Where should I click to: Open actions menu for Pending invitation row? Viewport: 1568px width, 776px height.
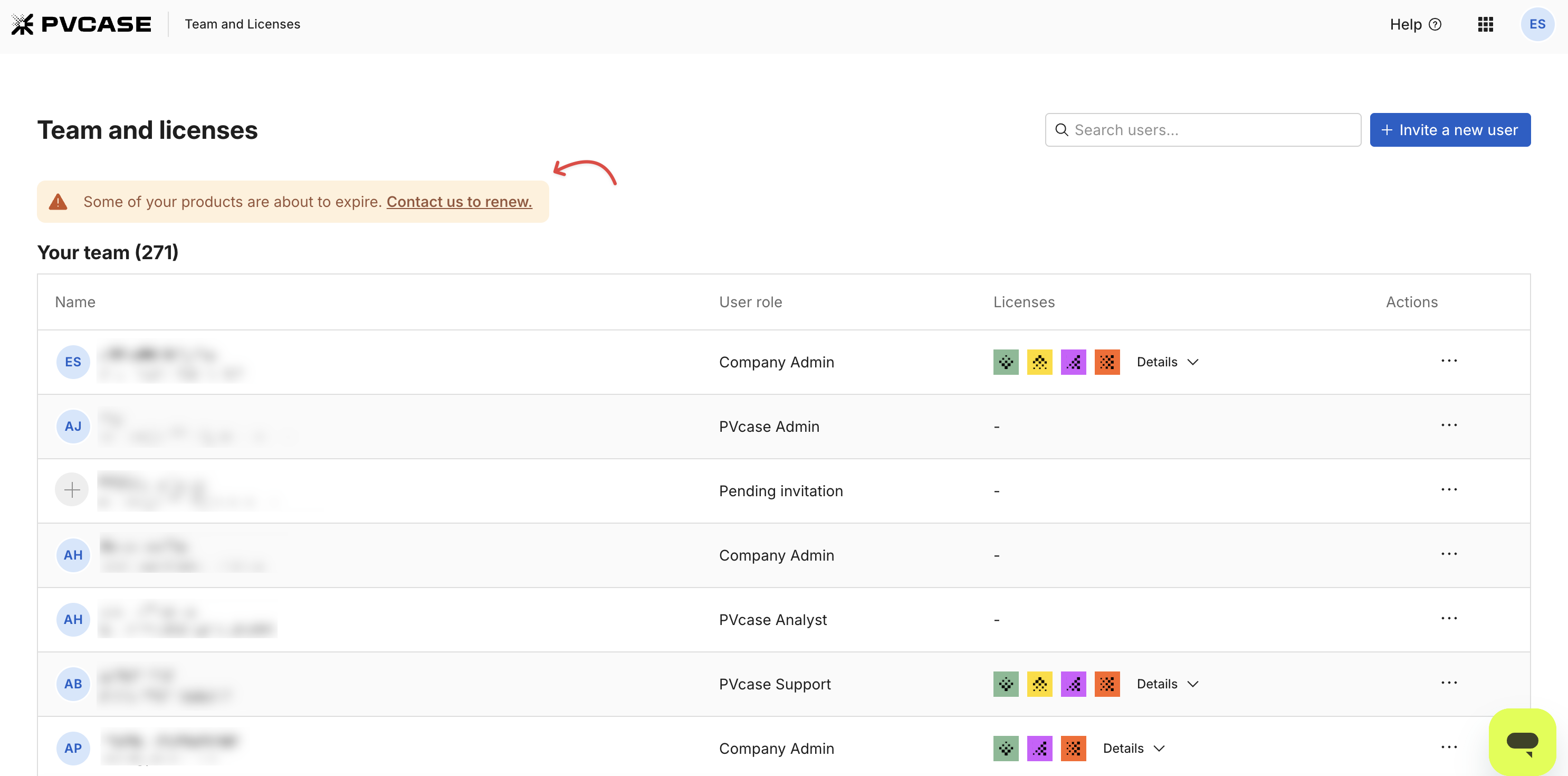point(1449,490)
